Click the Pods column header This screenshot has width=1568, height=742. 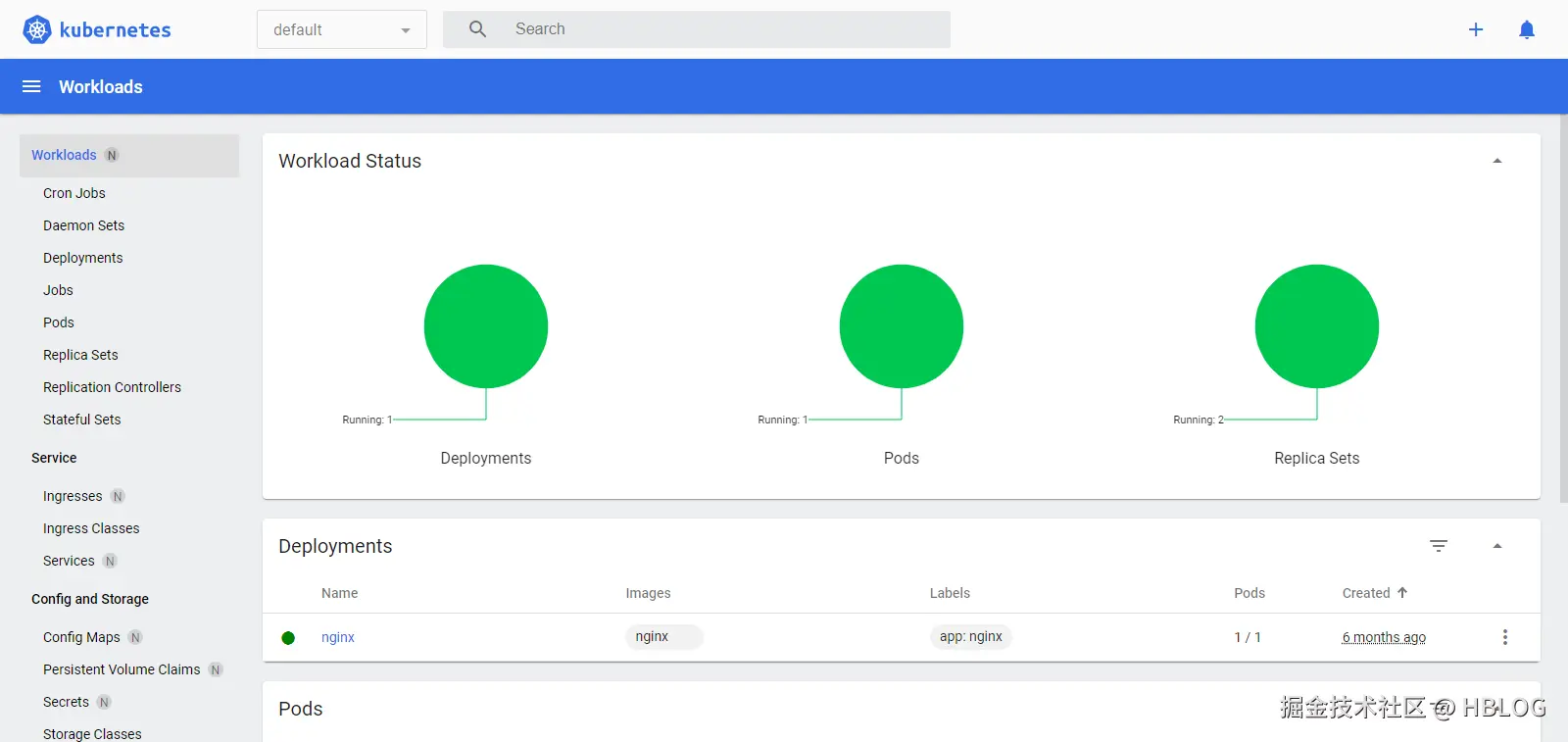click(1249, 593)
